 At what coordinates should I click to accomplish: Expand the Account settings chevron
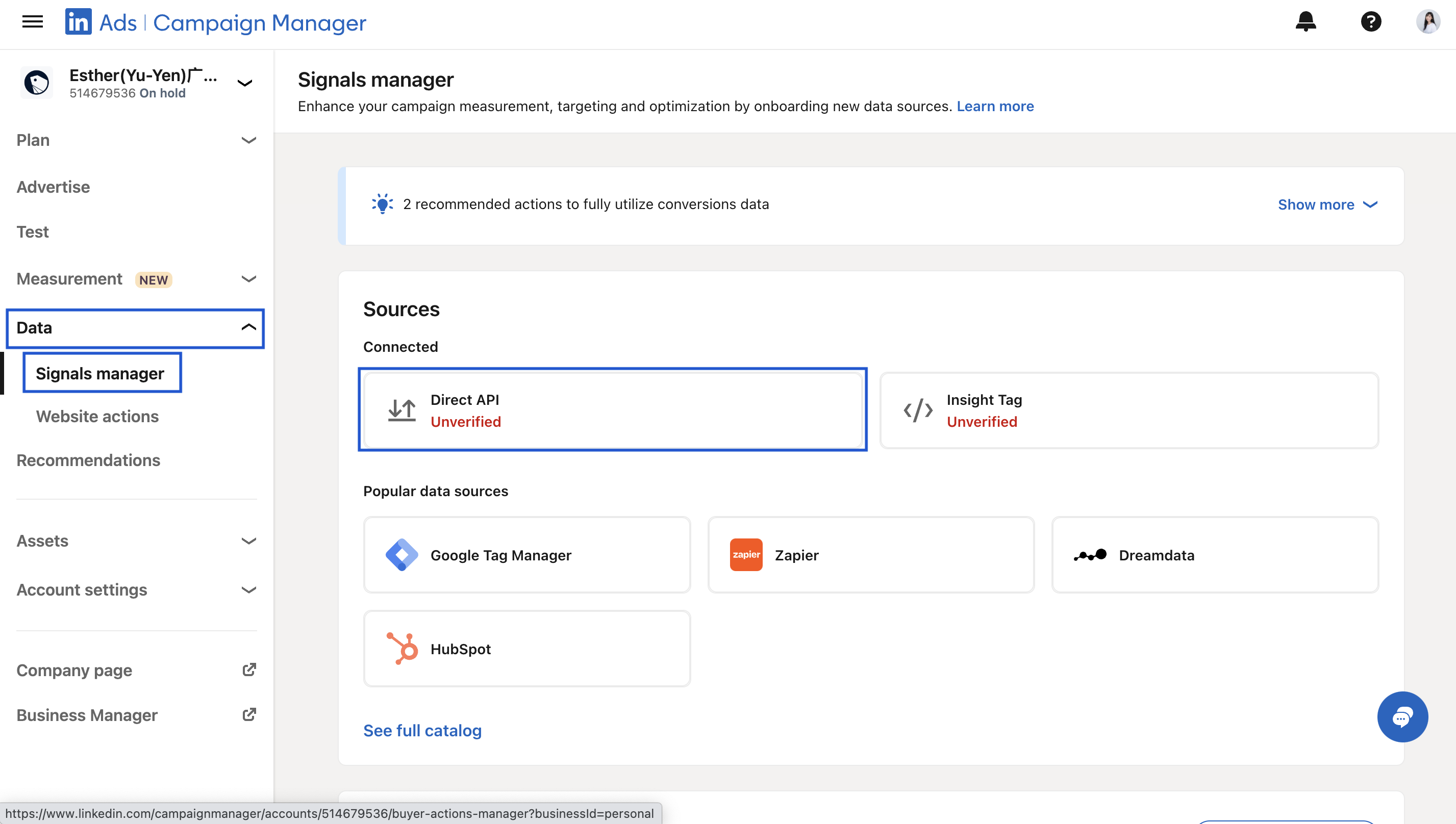(x=249, y=590)
